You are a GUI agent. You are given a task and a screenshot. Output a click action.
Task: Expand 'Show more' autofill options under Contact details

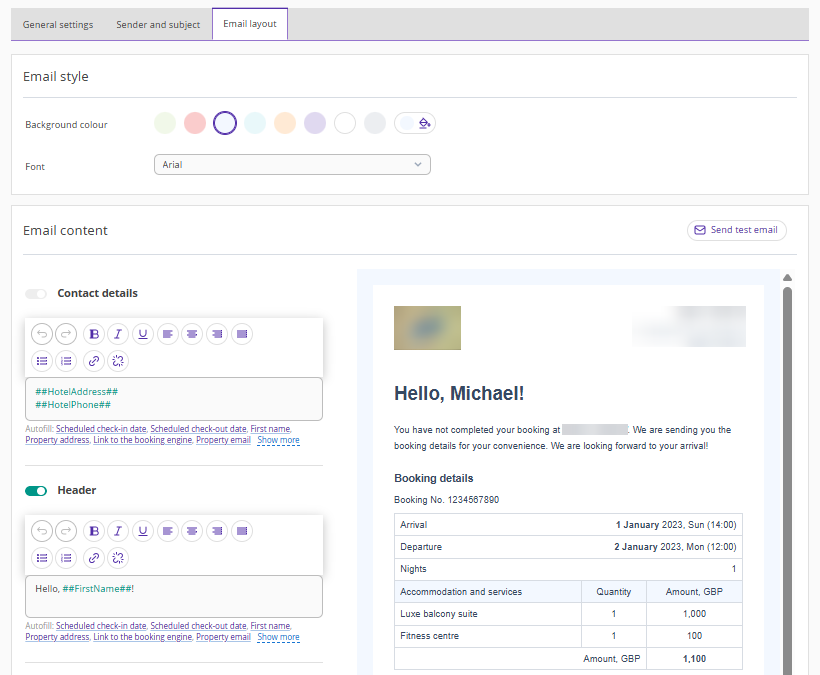(x=278, y=440)
